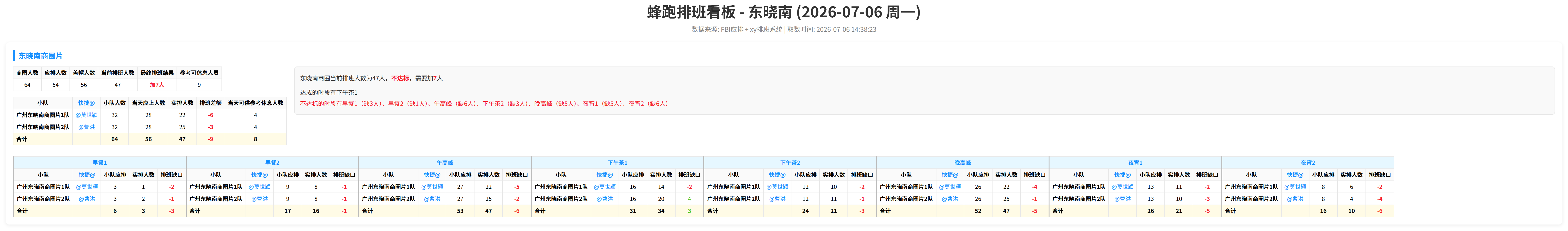Click the 快捷@ header in the 午高峰 table
This screenshot has height=231, width=1568.
pos(432,175)
